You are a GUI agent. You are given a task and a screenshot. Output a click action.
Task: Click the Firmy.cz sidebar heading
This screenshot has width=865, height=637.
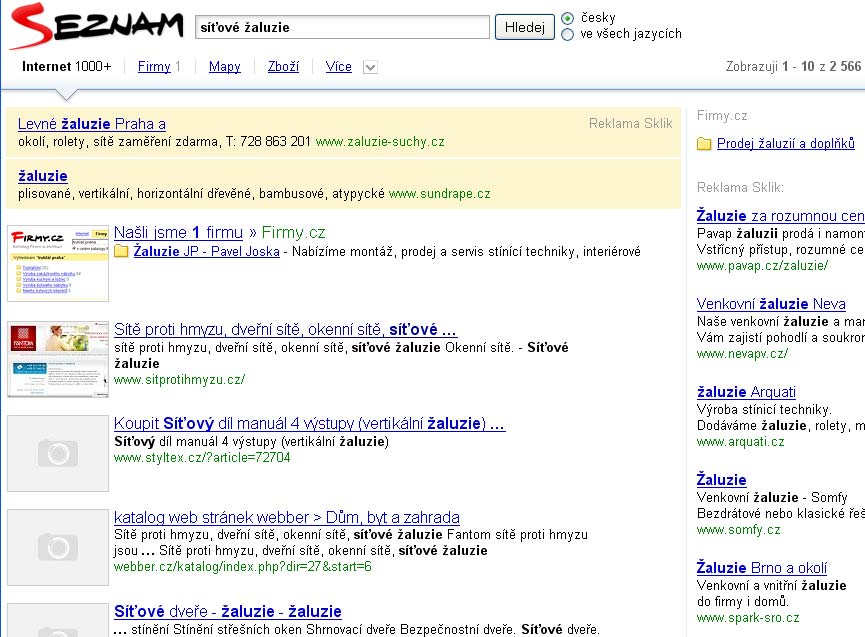pyautogui.click(x=722, y=115)
